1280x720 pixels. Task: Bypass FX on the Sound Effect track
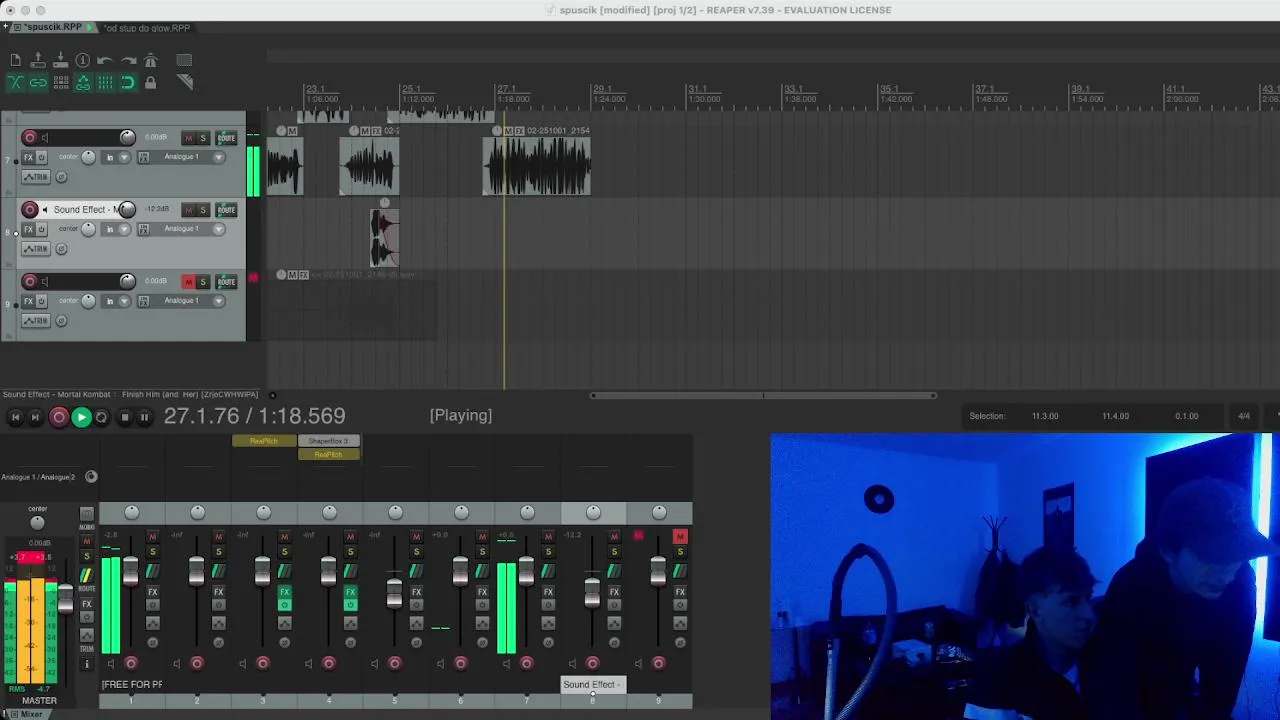(x=41, y=229)
